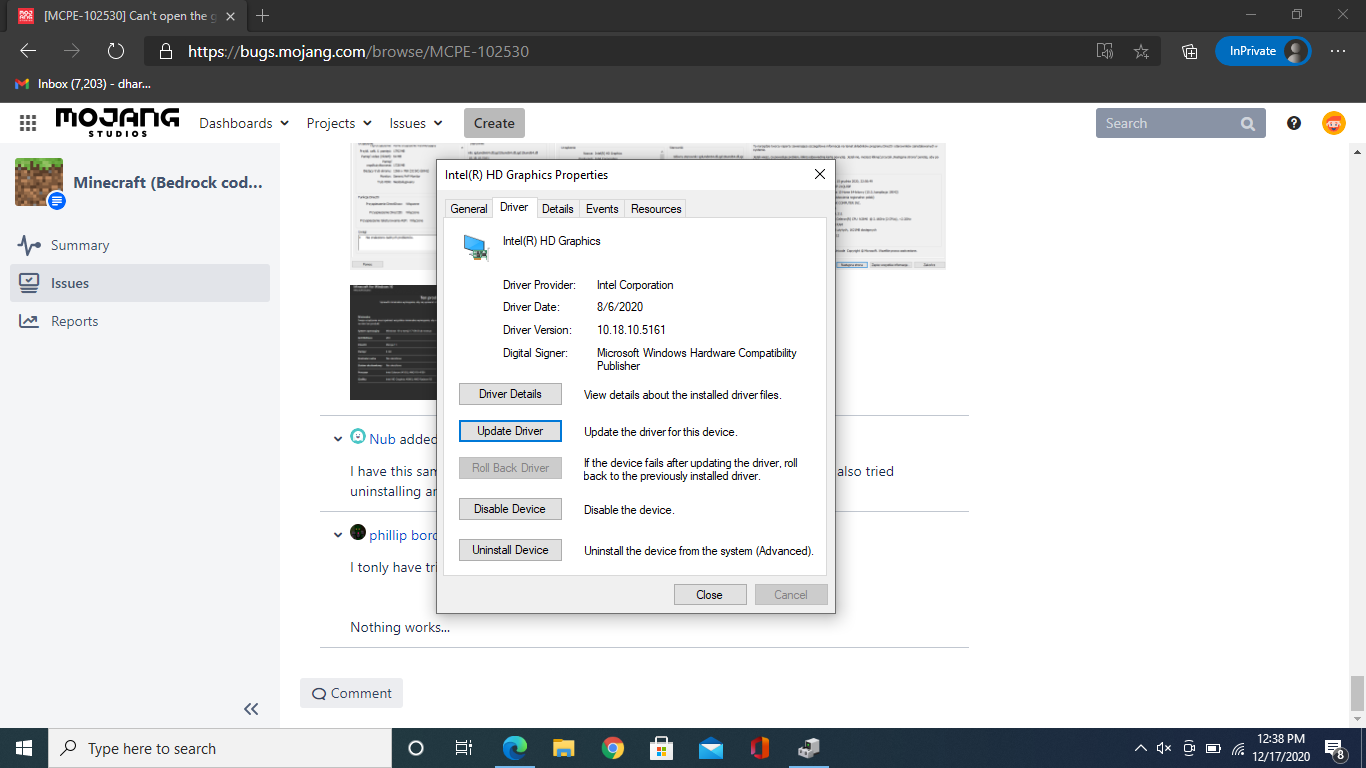Click the Update Driver button
1366x768 pixels.
coord(510,431)
